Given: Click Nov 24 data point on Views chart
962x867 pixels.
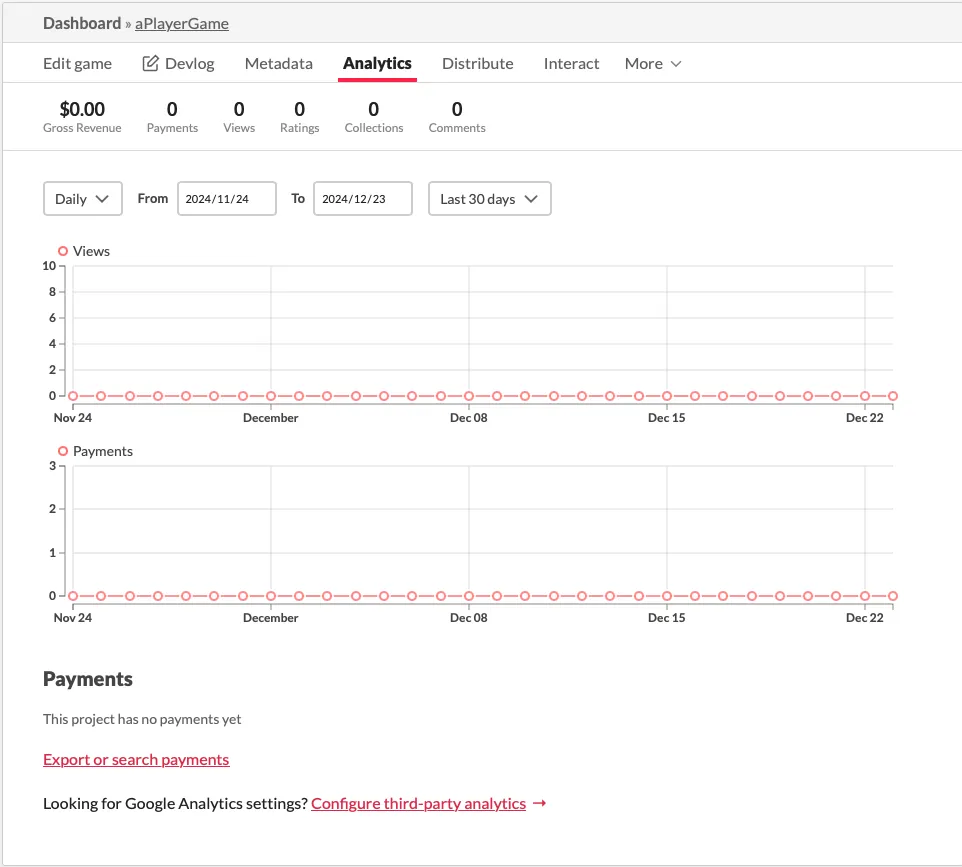Looking at the screenshot, I should [73, 396].
